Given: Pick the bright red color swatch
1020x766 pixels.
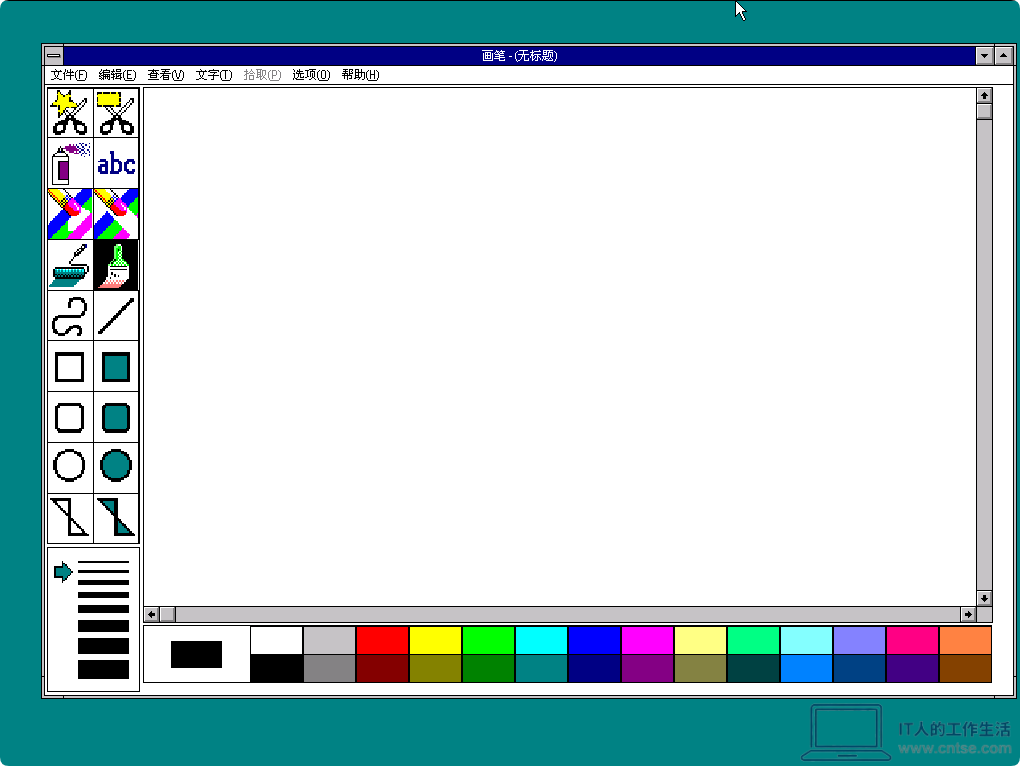Looking at the screenshot, I should click(382, 641).
